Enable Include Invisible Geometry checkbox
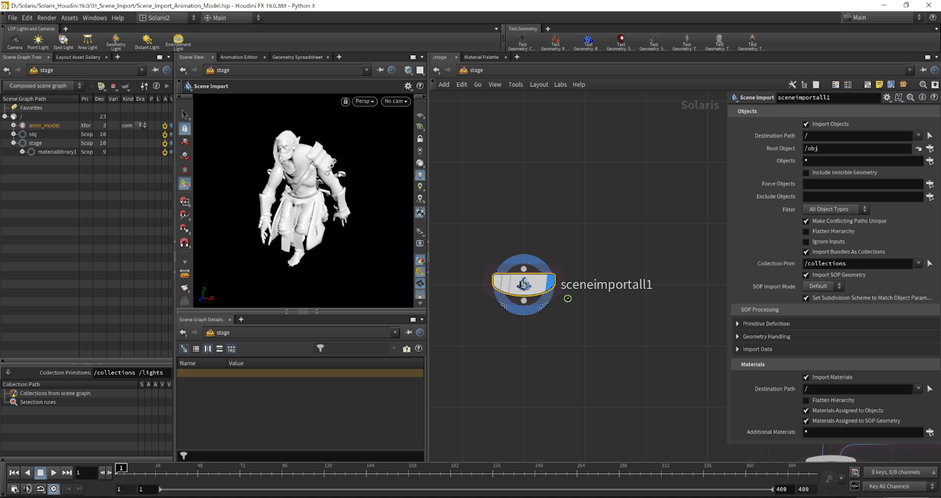 [806, 172]
